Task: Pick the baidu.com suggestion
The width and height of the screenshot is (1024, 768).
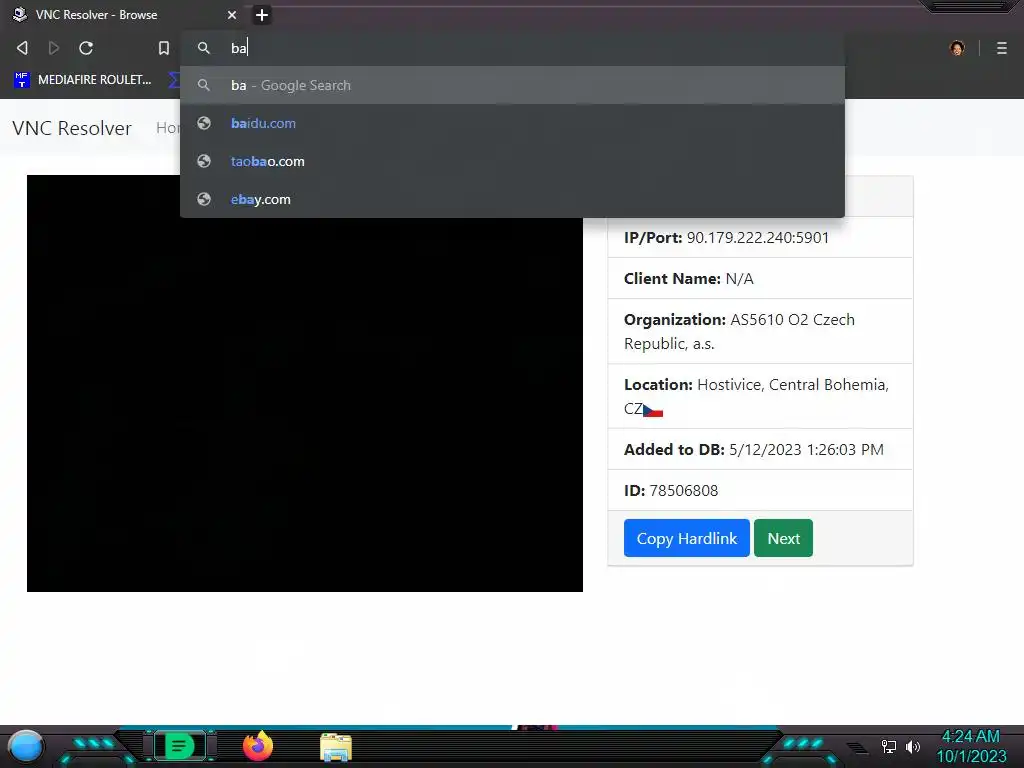Action: click(513, 123)
